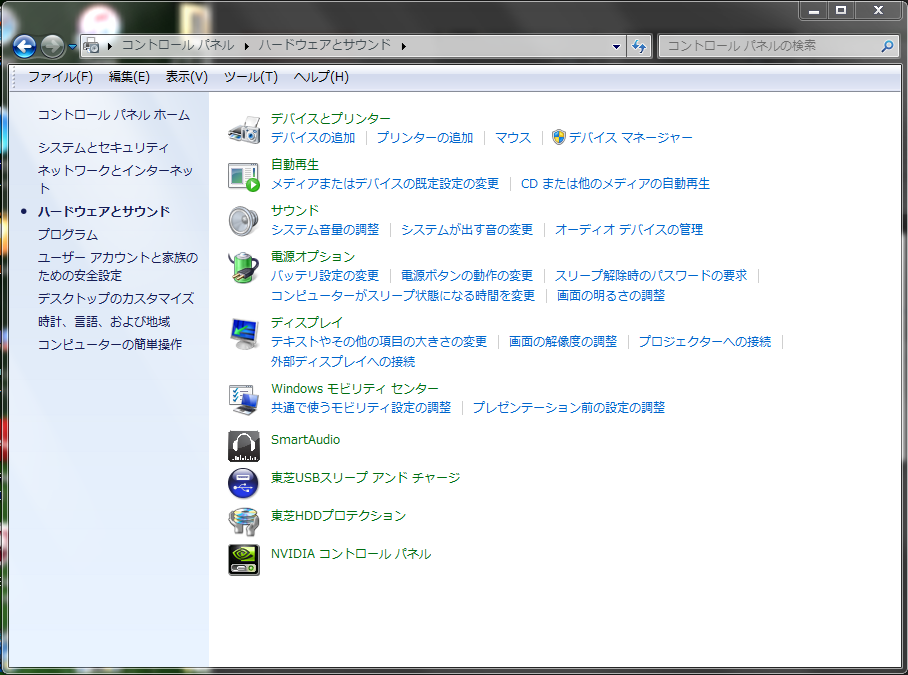
Task: Open the Windows モビリティ センター icon
Action: (x=244, y=399)
